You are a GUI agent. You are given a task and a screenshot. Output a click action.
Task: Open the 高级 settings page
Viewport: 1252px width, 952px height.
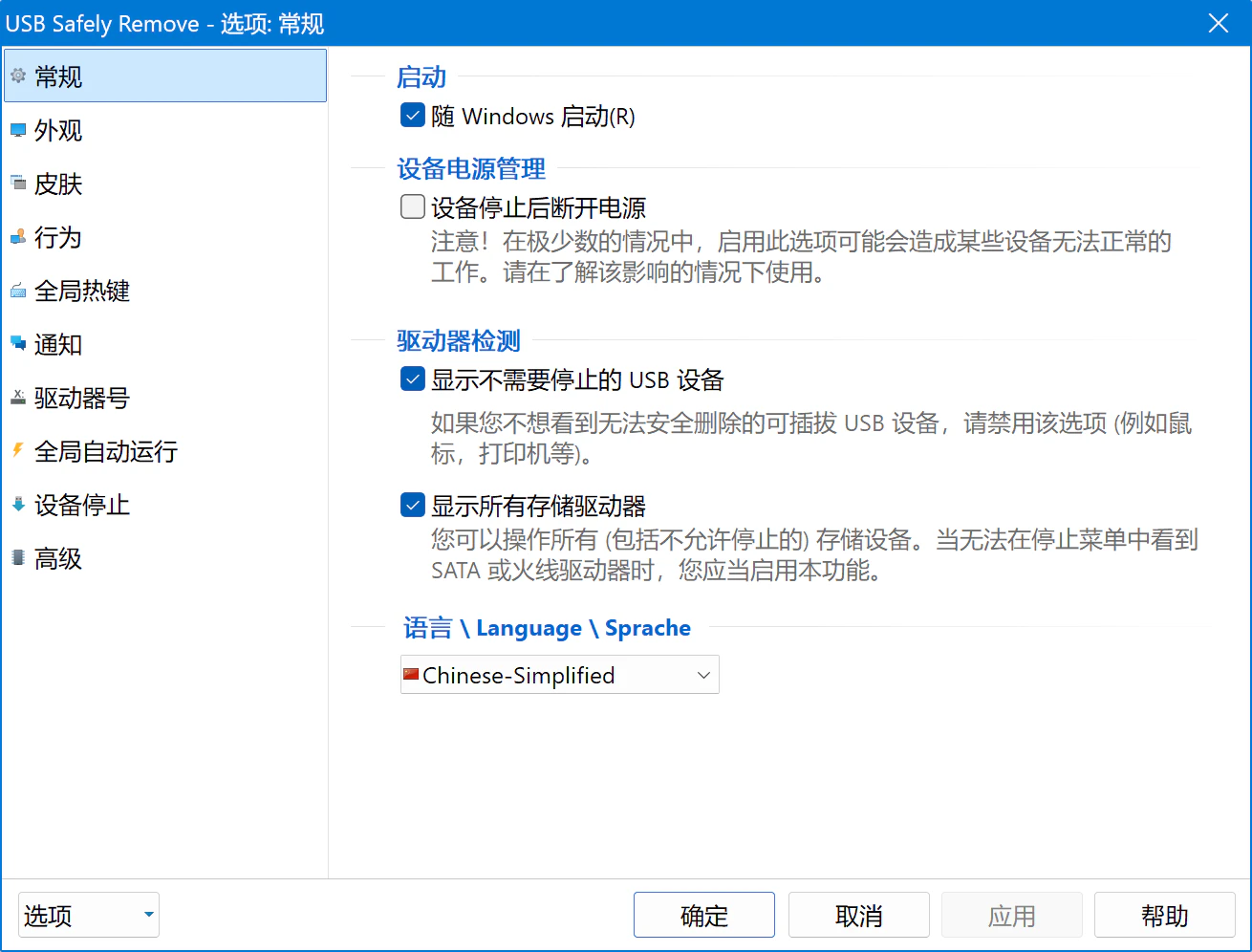[x=165, y=558]
